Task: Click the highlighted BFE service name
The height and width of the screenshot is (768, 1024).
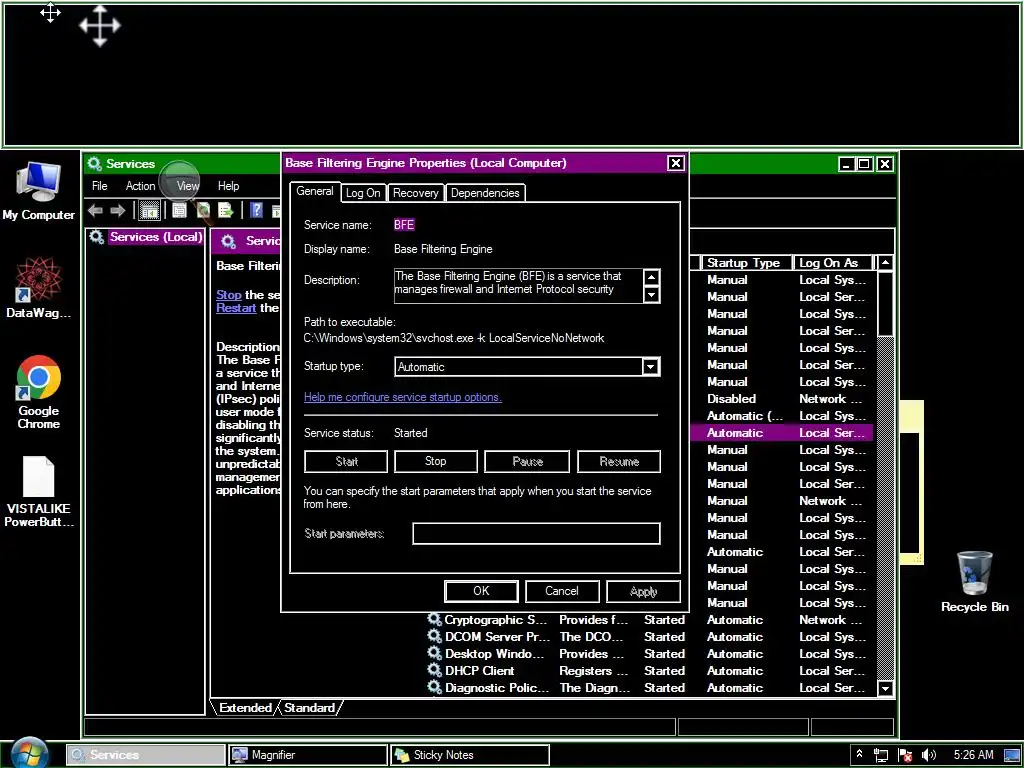Action: (404, 225)
